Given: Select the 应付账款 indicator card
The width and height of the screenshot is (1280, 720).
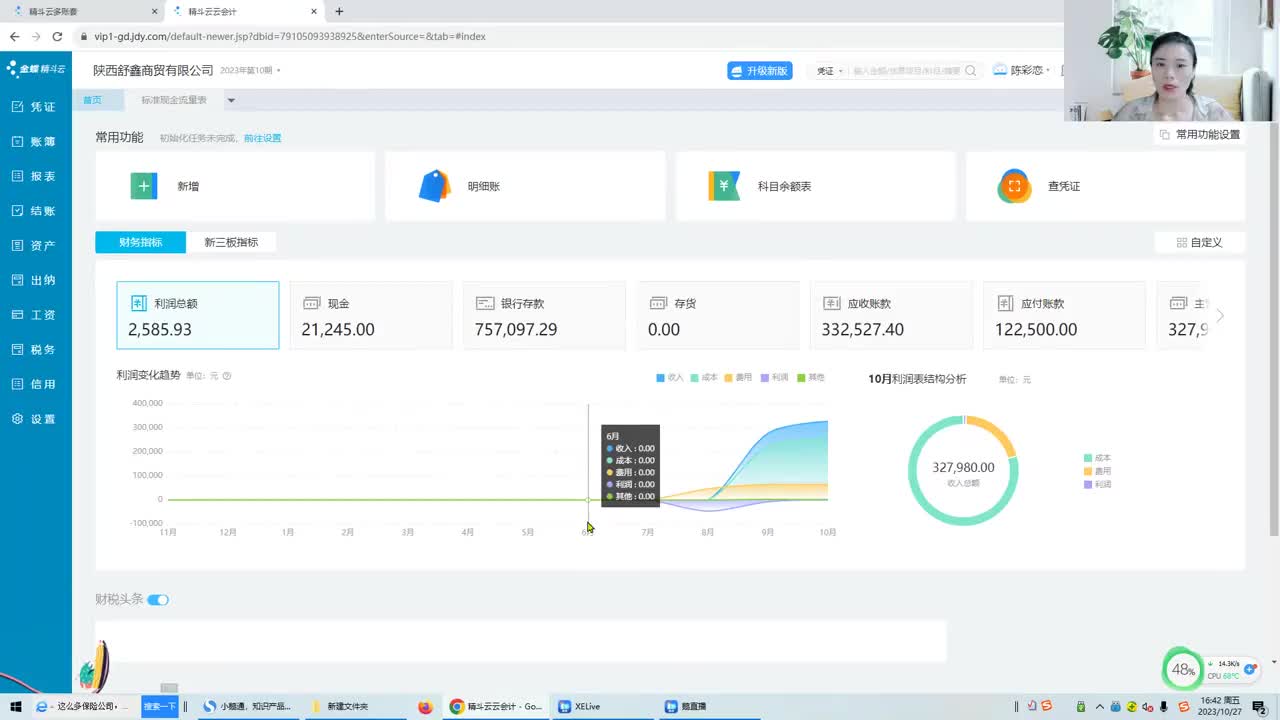Looking at the screenshot, I should coord(1064,315).
